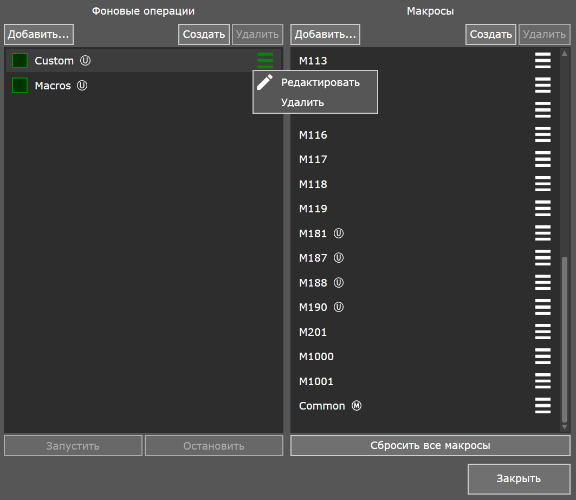Open hamburger menu for M1000 macro

click(x=543, y=356)
